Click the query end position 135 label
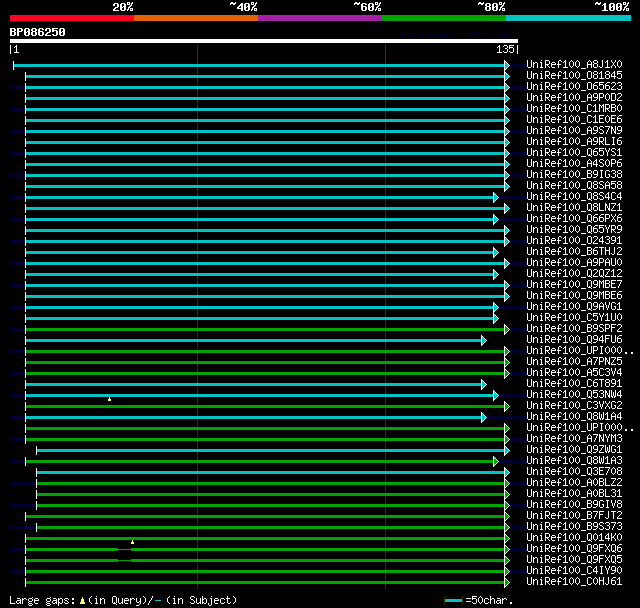The image size is (640, 608). [505, 49]
